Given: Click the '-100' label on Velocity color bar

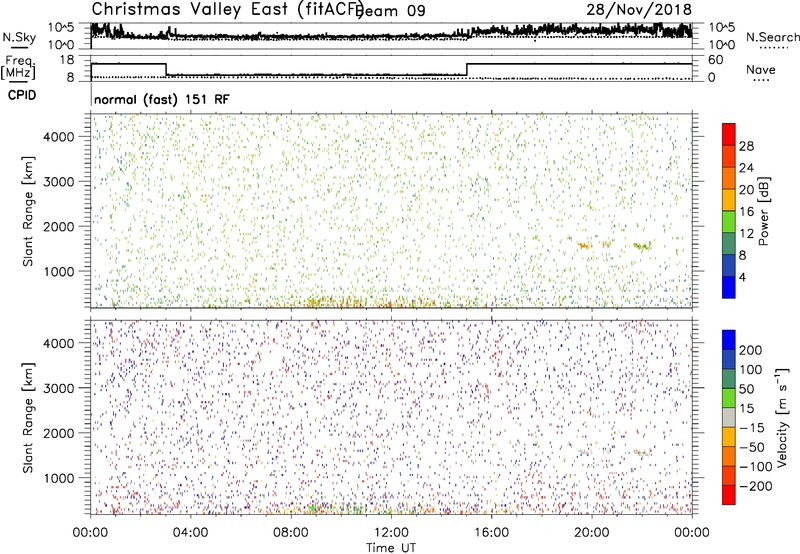Looking at the screenshot, I should tap(756, 467).
